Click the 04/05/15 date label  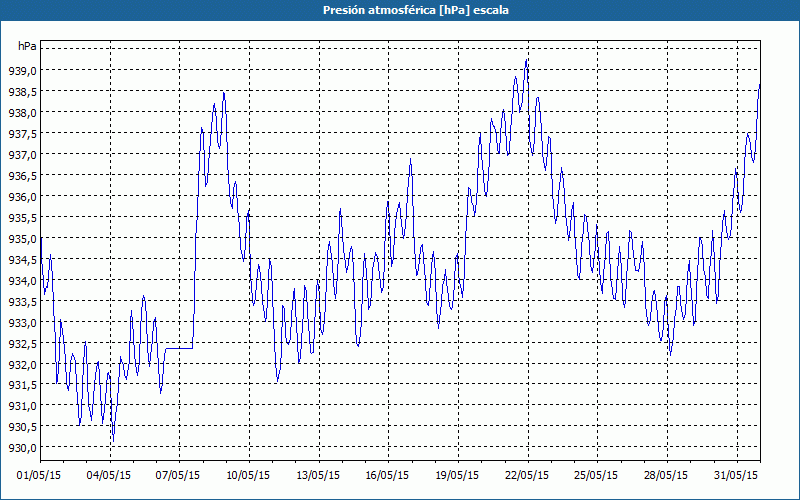tap(109, 476)
